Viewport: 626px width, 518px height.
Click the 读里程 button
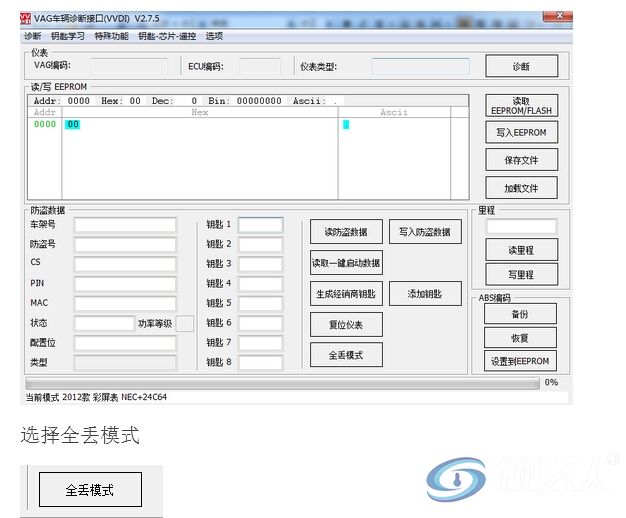521,250
